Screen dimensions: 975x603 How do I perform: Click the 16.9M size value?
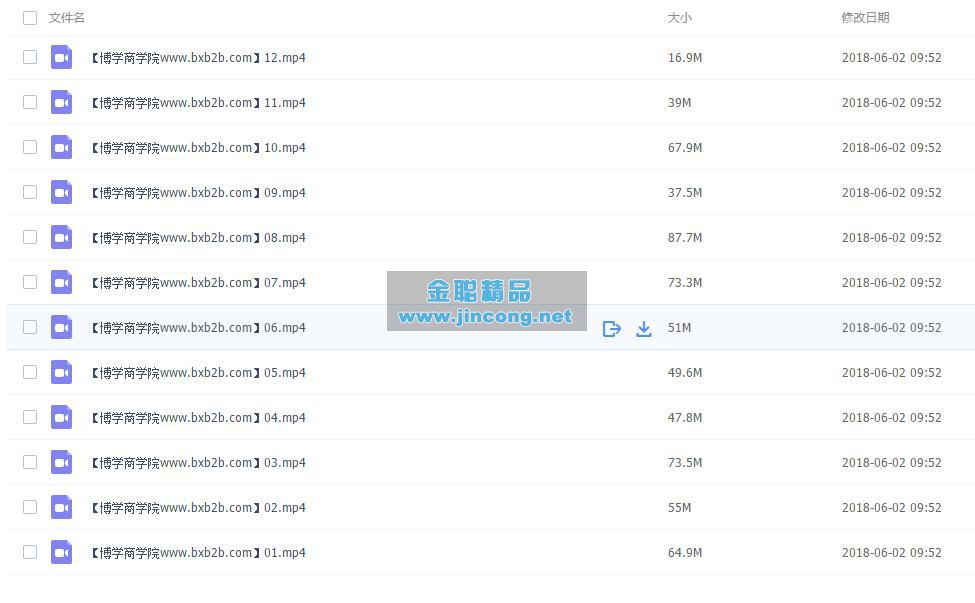coord(685,58)
